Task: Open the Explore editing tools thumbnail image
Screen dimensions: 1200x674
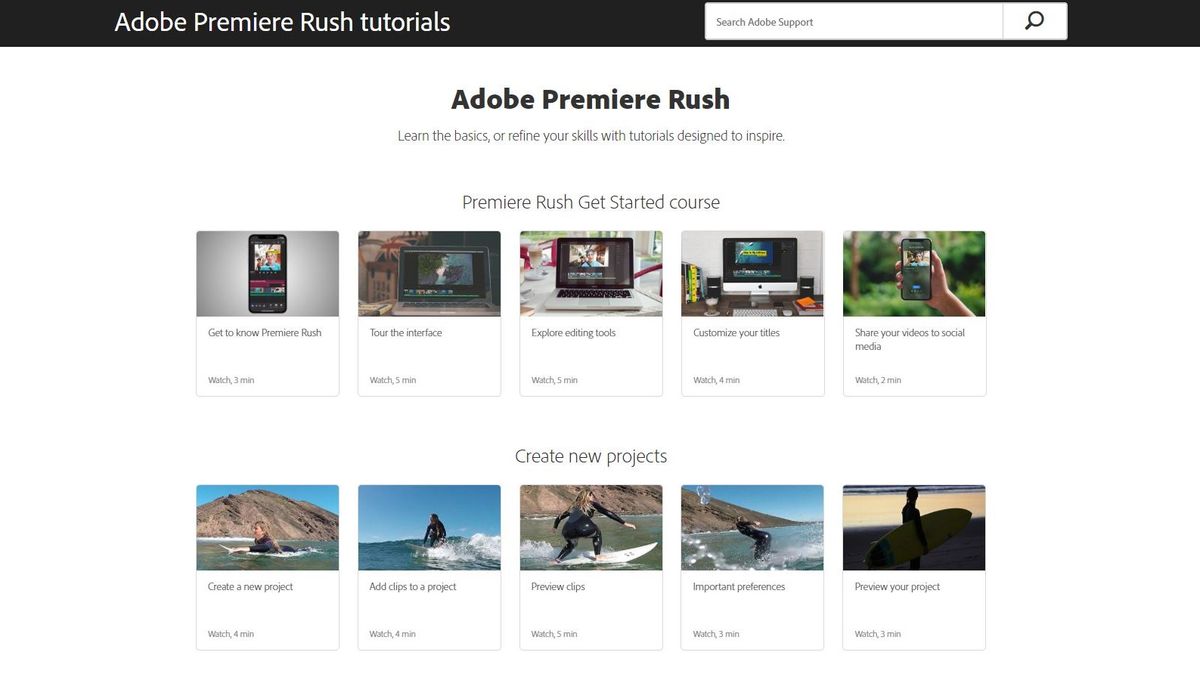Action: tap(591, 274)
